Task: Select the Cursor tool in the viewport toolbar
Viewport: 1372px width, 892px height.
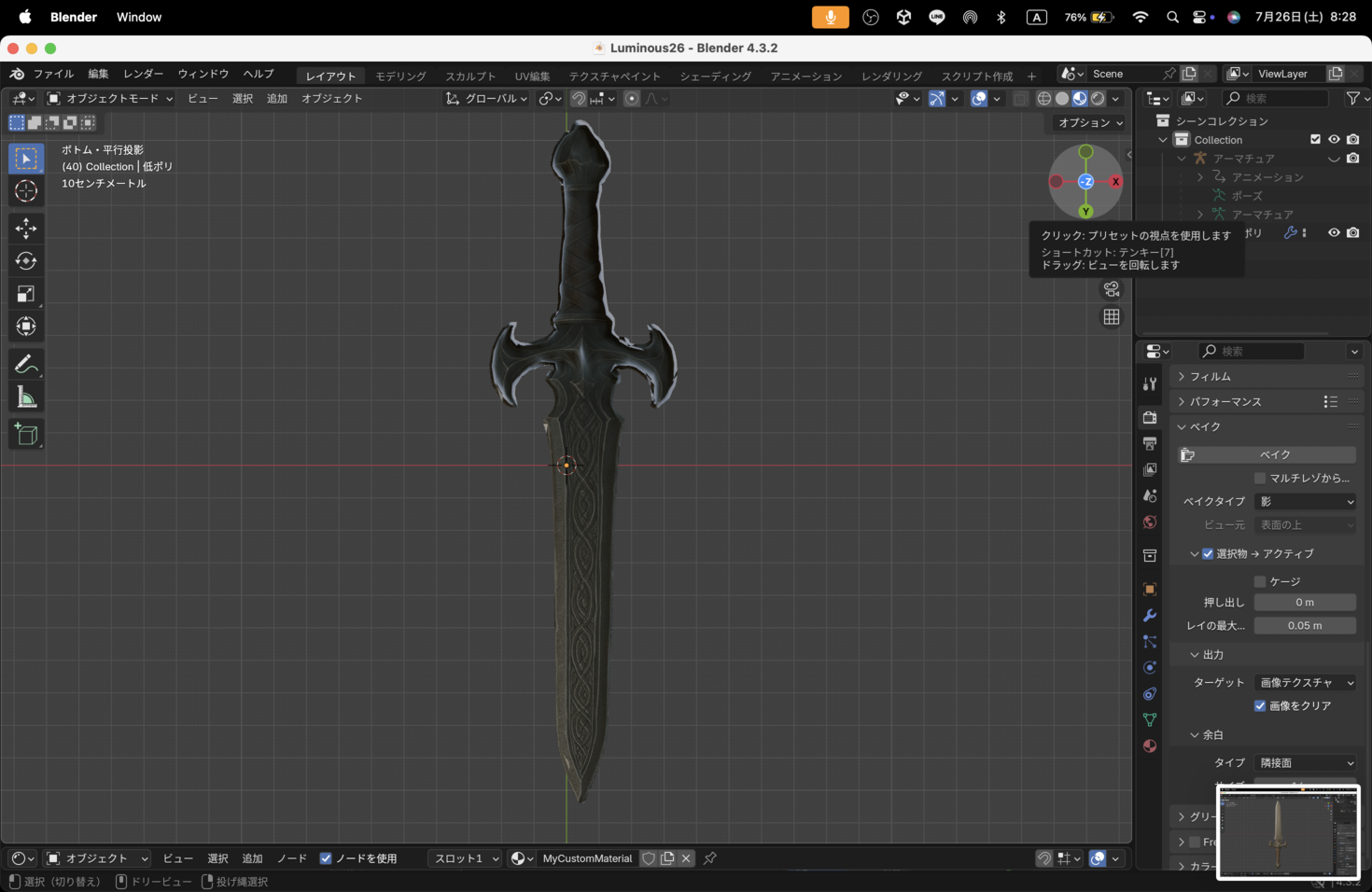Action: pyautogui.click(x=26, y=191)
